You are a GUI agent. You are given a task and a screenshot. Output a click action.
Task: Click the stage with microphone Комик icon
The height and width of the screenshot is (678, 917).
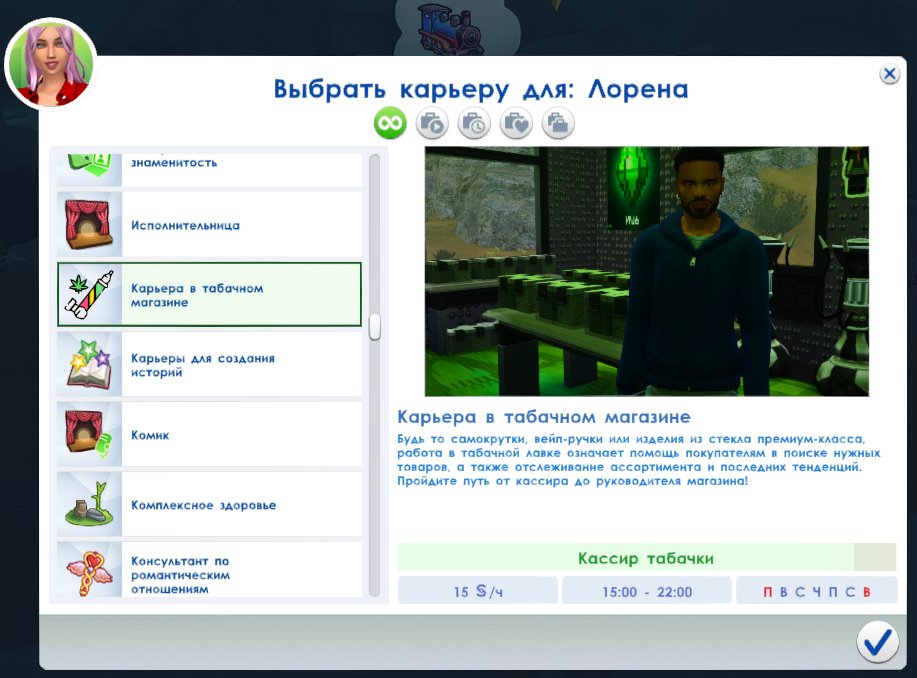88,434
